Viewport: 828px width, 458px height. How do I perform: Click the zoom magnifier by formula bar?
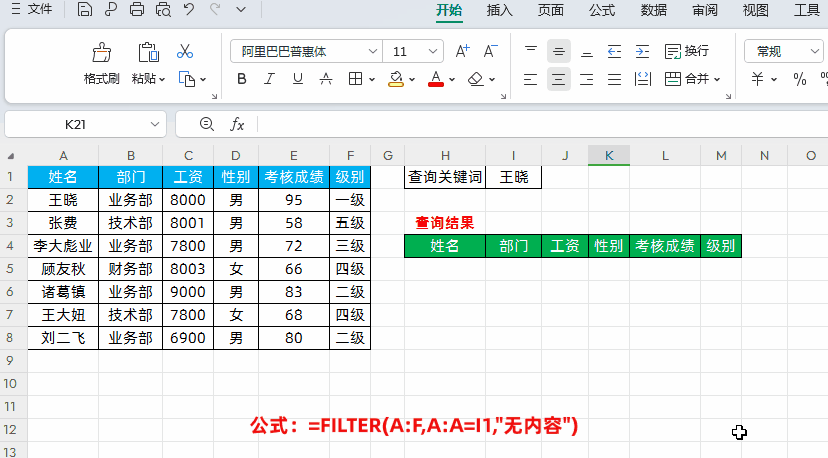click(x=207, y=124)
